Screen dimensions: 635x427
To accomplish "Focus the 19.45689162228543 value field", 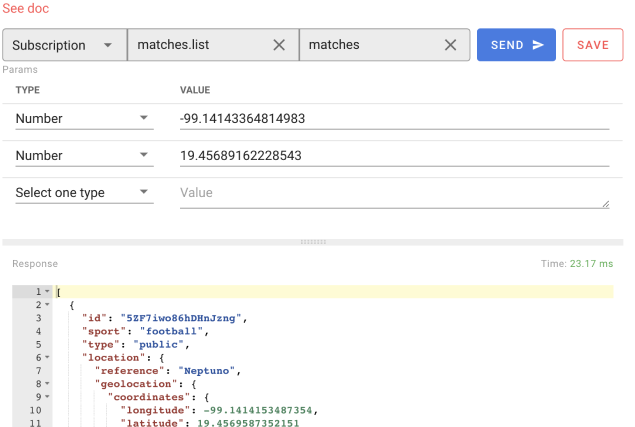I will [x=394, y=156].
